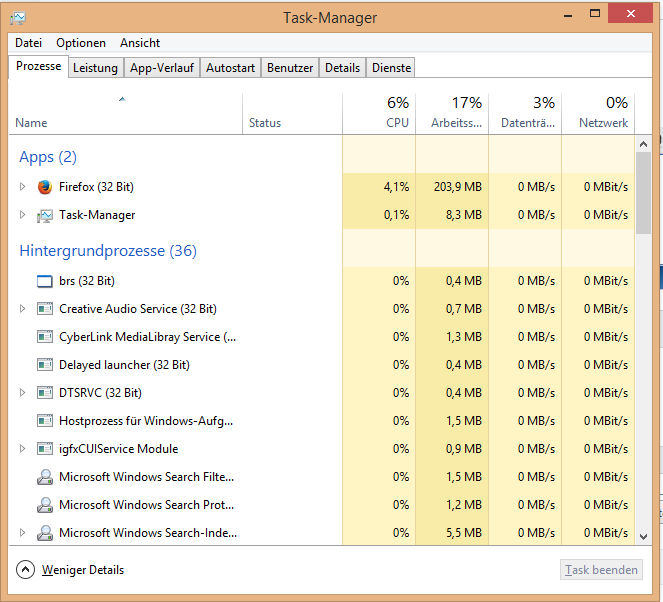Open the Ansicht menu
The image size is (663, 602).
coord(140,43)
